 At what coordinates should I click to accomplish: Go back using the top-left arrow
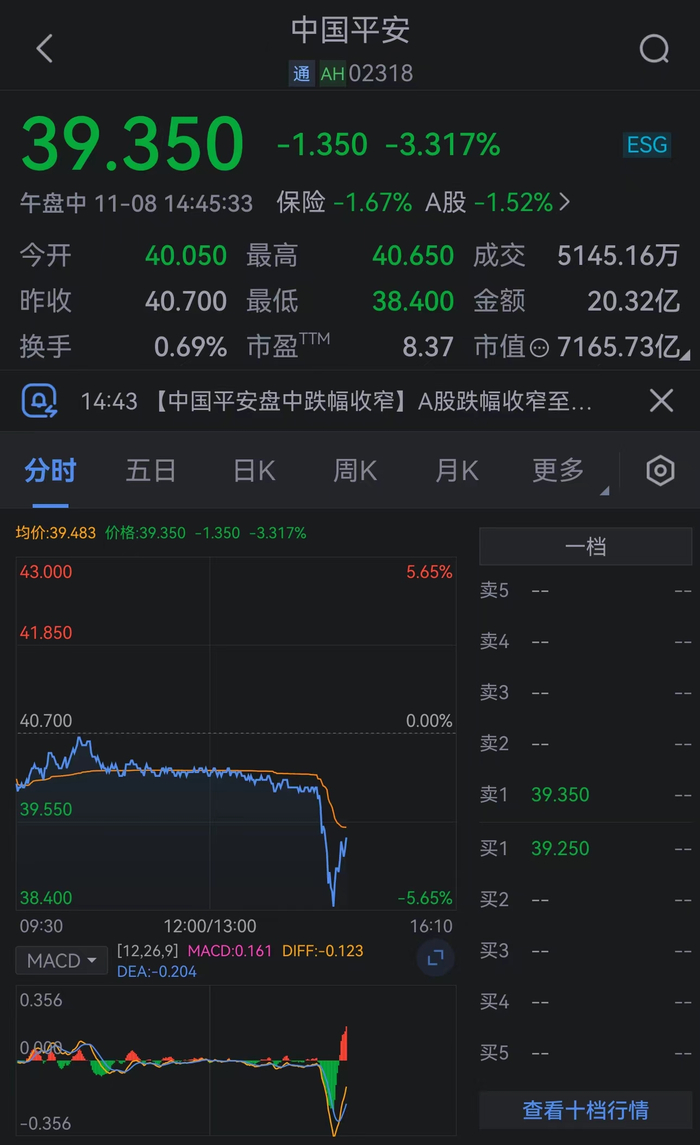pyautogui.click(x=45, y=49)
